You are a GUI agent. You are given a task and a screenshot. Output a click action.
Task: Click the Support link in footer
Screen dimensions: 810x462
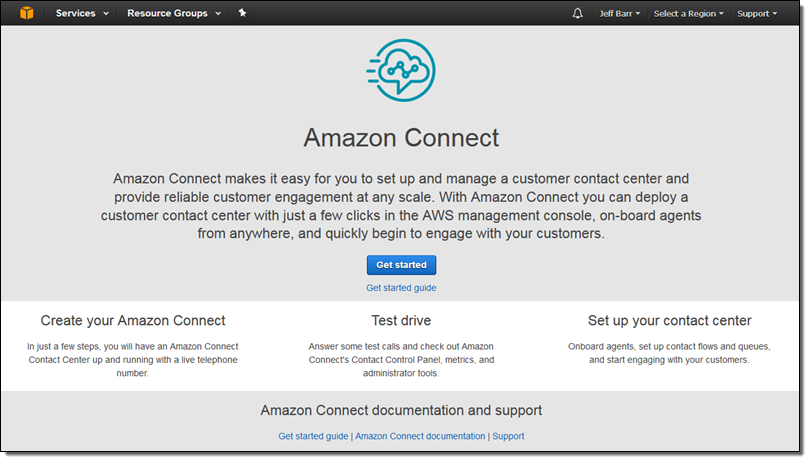508,436
